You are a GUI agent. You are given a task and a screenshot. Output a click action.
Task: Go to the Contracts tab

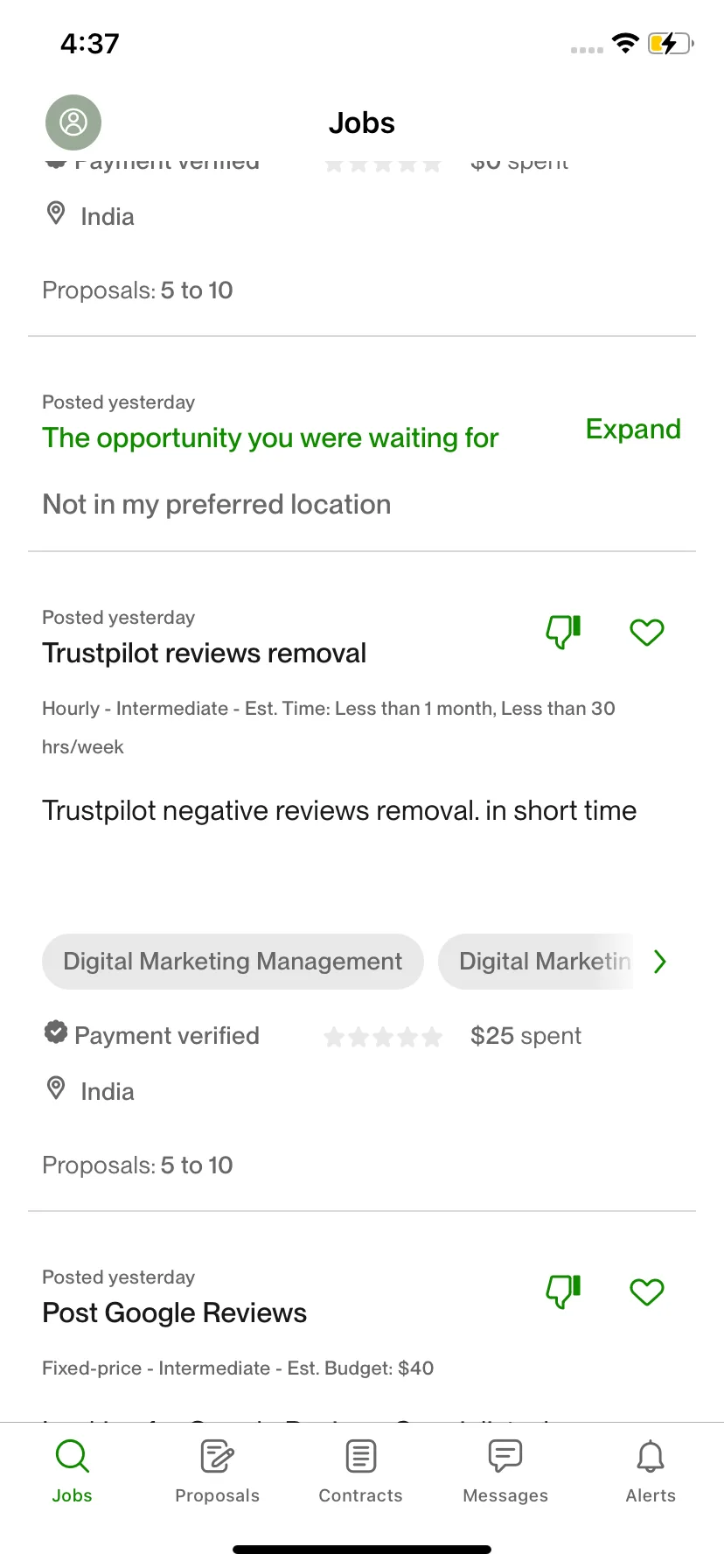point(361,1471)
